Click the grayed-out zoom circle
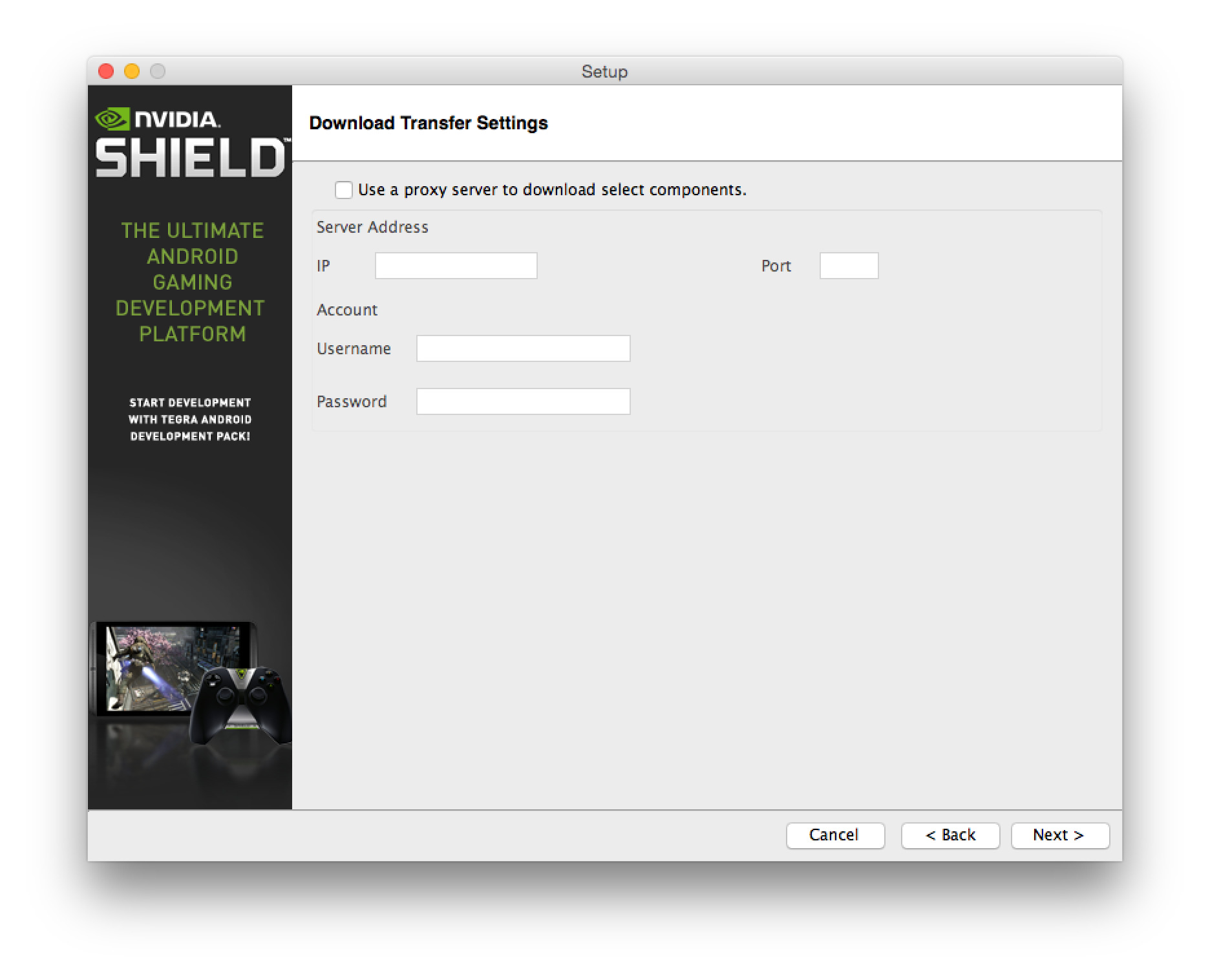The image size is (1210, 980). pos(158,72)
